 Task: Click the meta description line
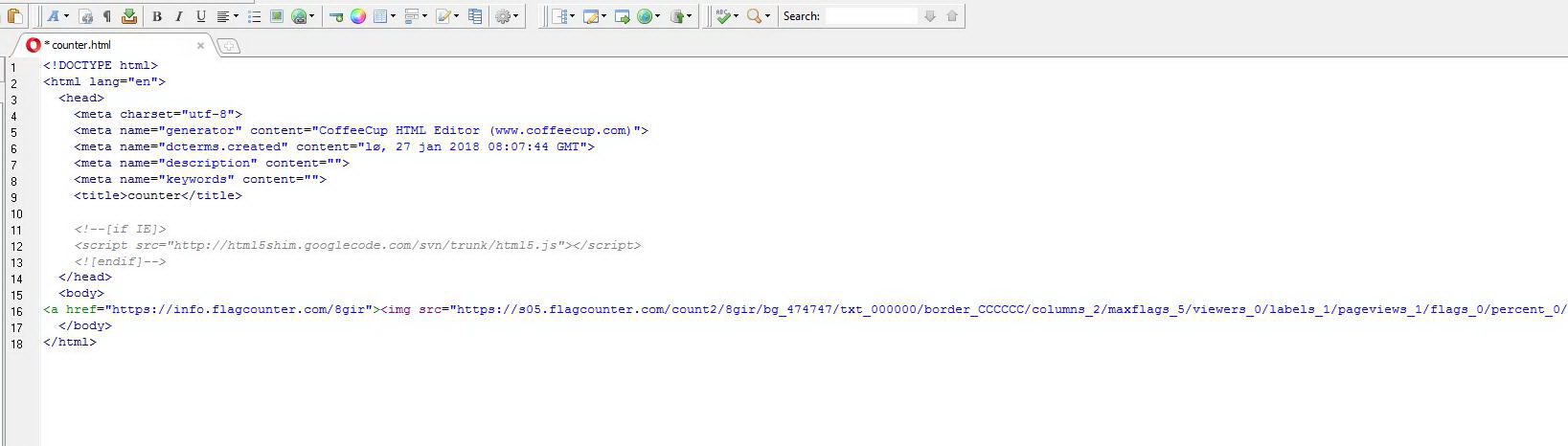(x=212, y=163)
